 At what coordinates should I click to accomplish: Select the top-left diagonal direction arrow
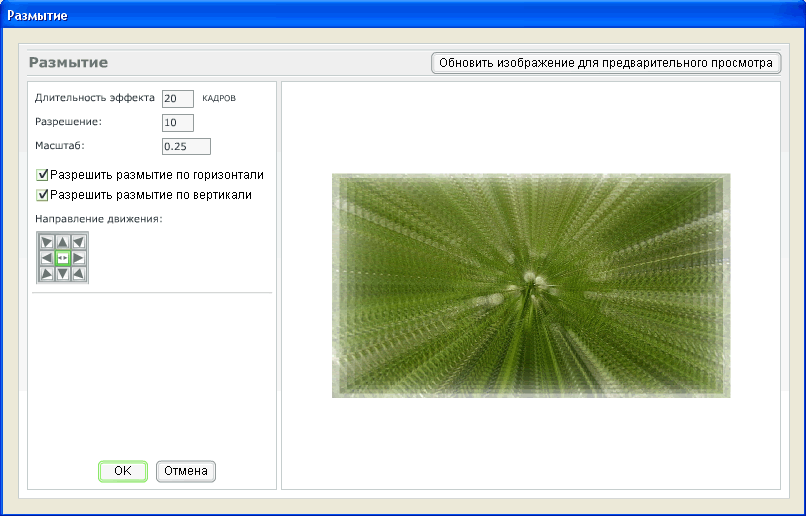click(47, 242)
